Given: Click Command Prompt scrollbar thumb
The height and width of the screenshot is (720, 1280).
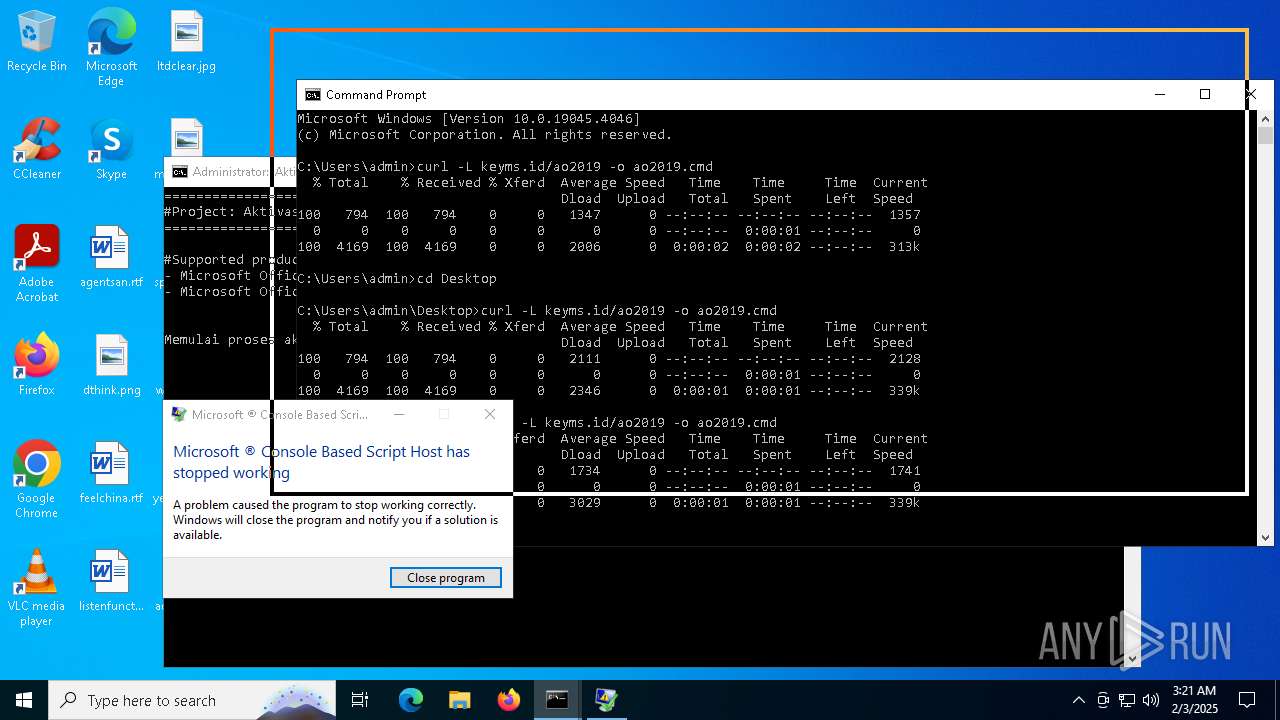Looking at the screenshot, I should point(1265,135).
